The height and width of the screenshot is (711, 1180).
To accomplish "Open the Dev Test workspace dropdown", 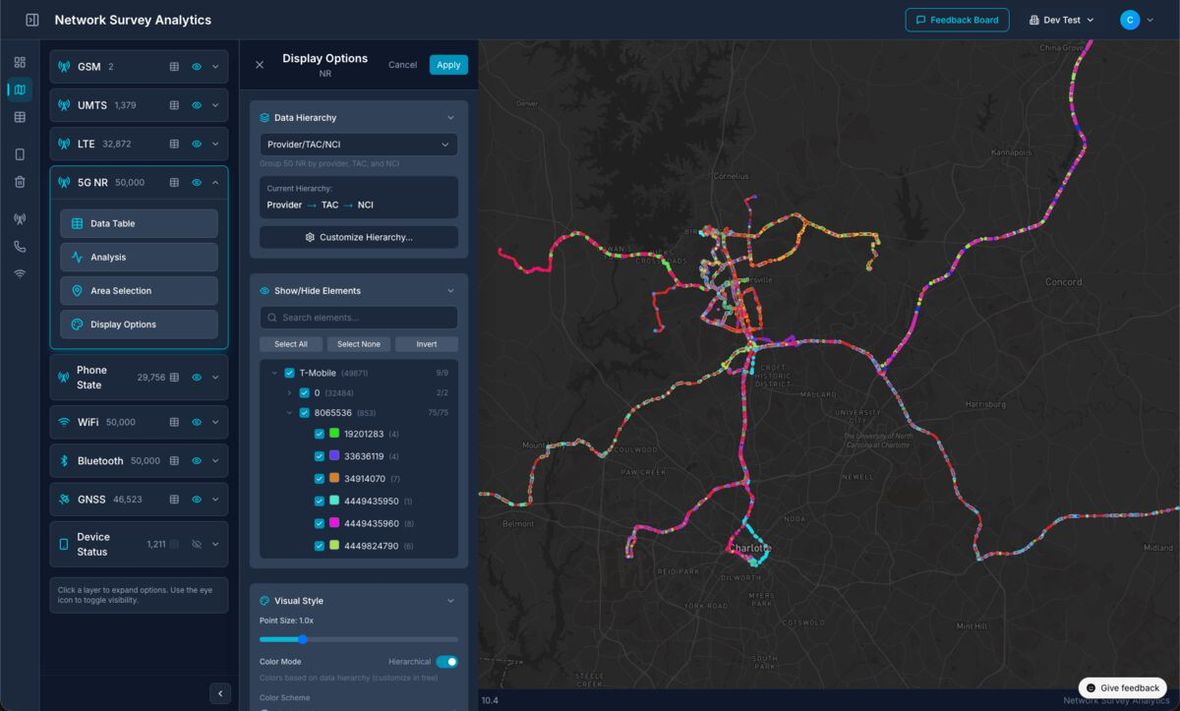I will [1061, 20].
